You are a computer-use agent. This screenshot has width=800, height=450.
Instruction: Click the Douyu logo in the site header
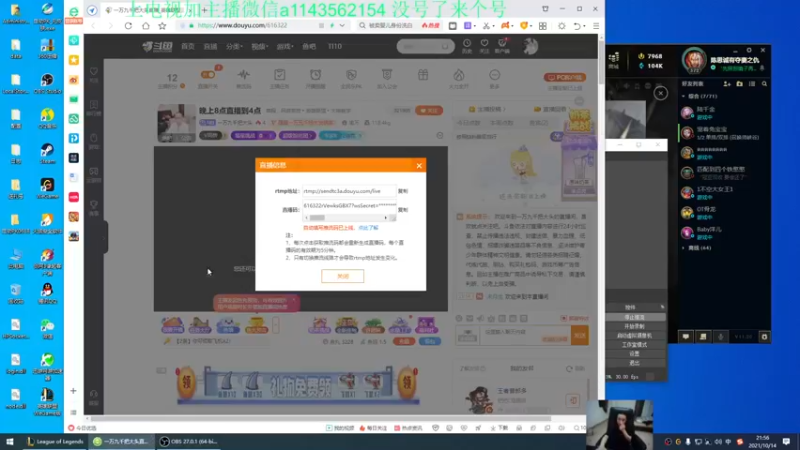coord(157,46)
